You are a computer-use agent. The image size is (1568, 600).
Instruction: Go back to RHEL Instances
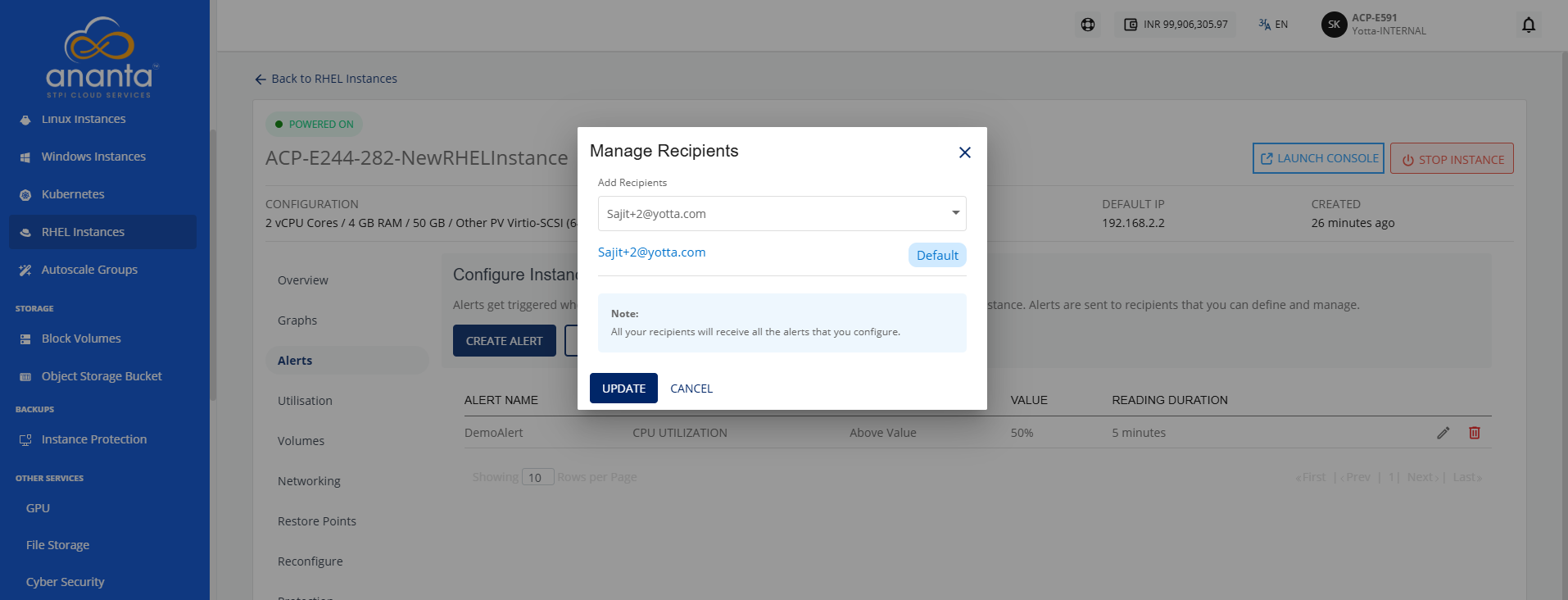click(x=326, y=79)
